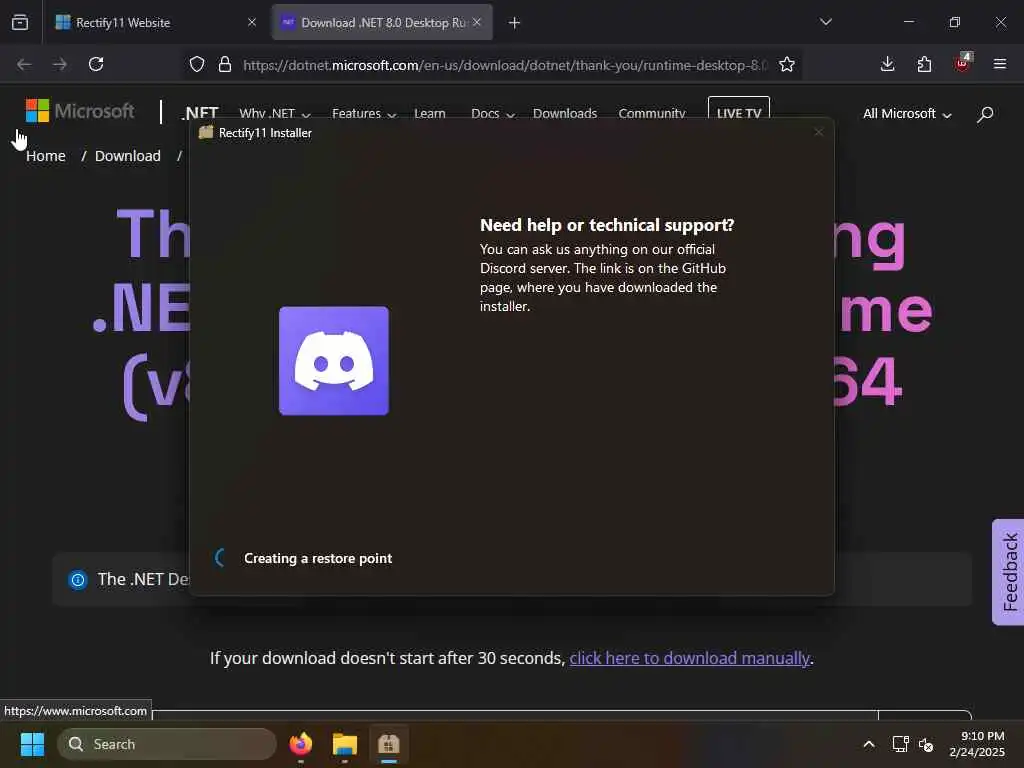Open the .NET home link
Screen dimensions: 1024x768
pos(200,114)
